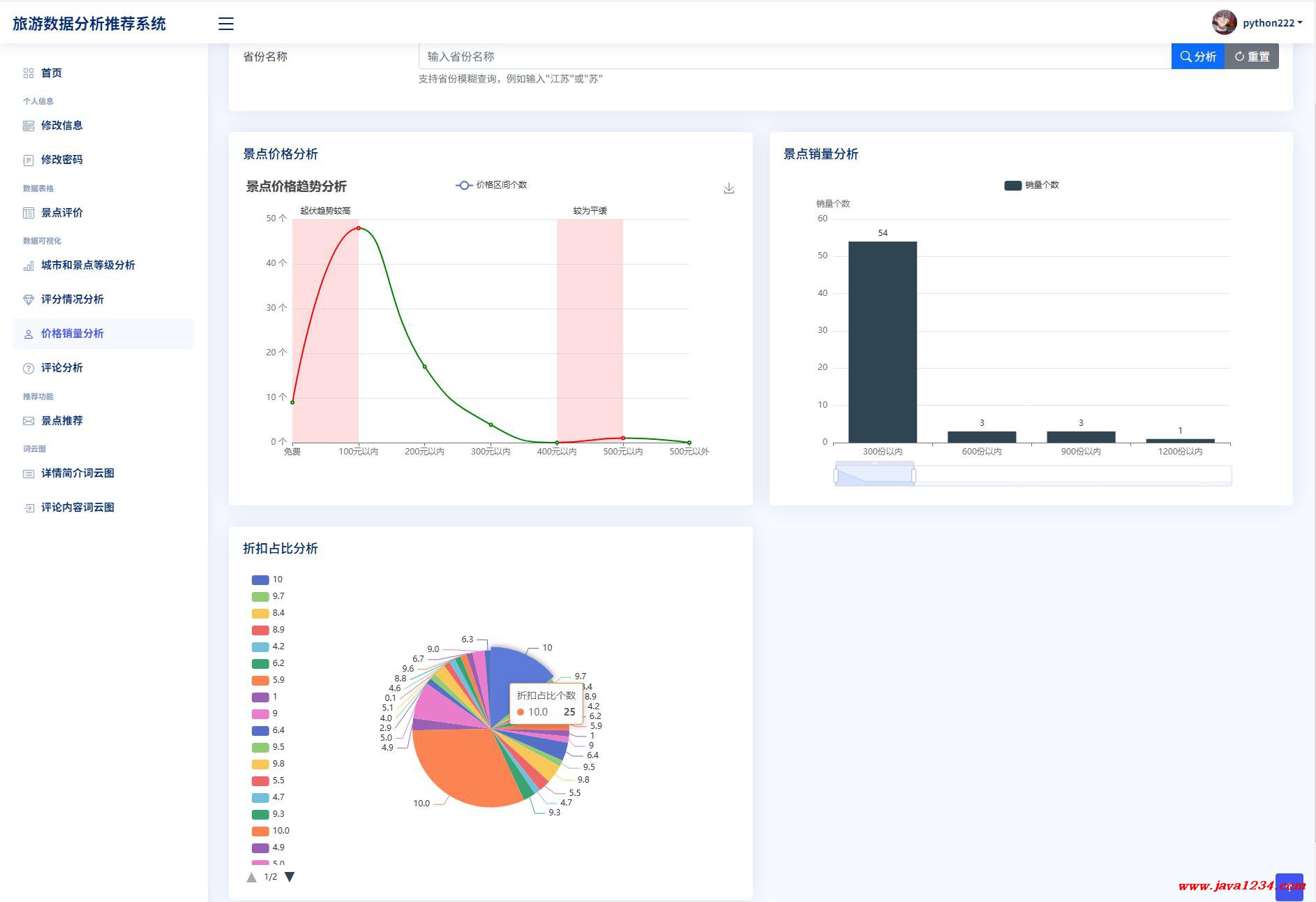This screenshot has width=1316, height=902.
Task: Click the envelope icon beside 景点推荐
Action: [x=29, y=421]
